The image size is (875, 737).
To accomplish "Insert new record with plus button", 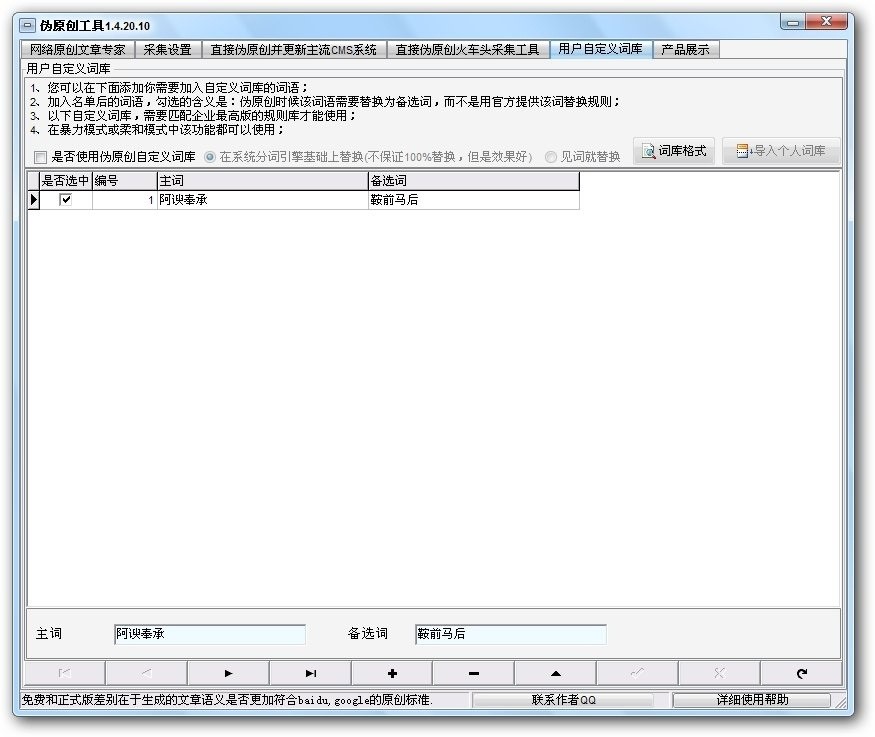I will pyautogui.click(x=392, y=673).
